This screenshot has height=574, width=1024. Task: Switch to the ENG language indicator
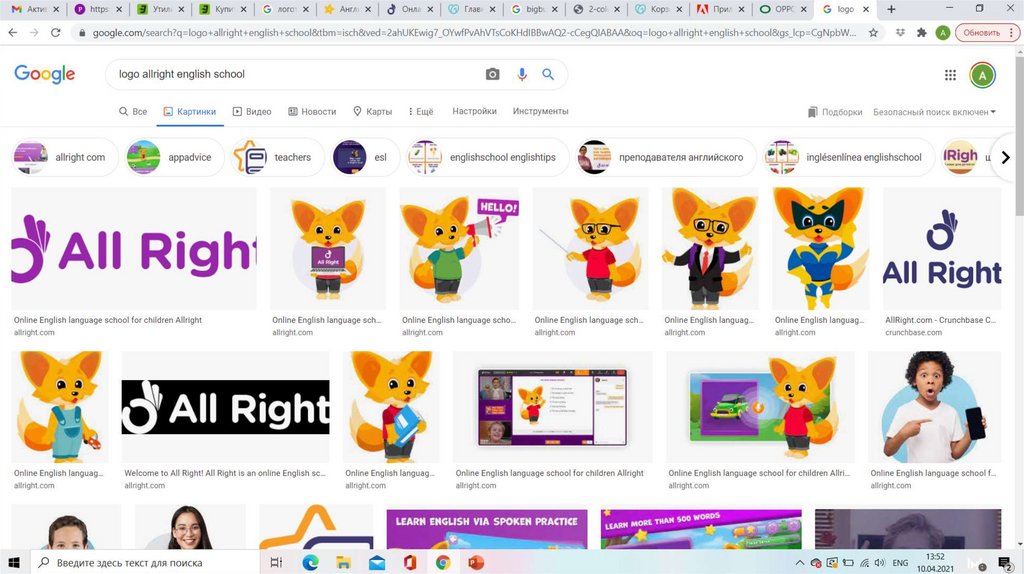[900, 562]
